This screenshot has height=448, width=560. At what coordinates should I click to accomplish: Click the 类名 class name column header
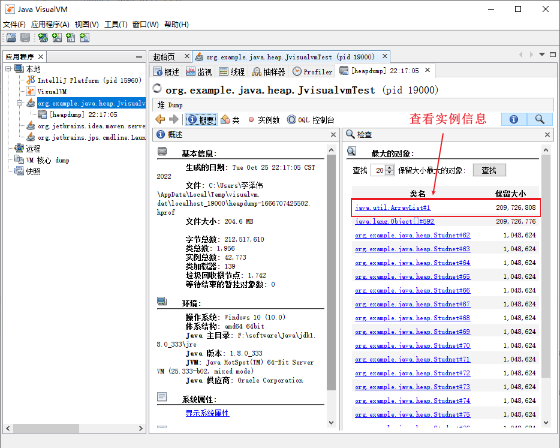point(417,193)
